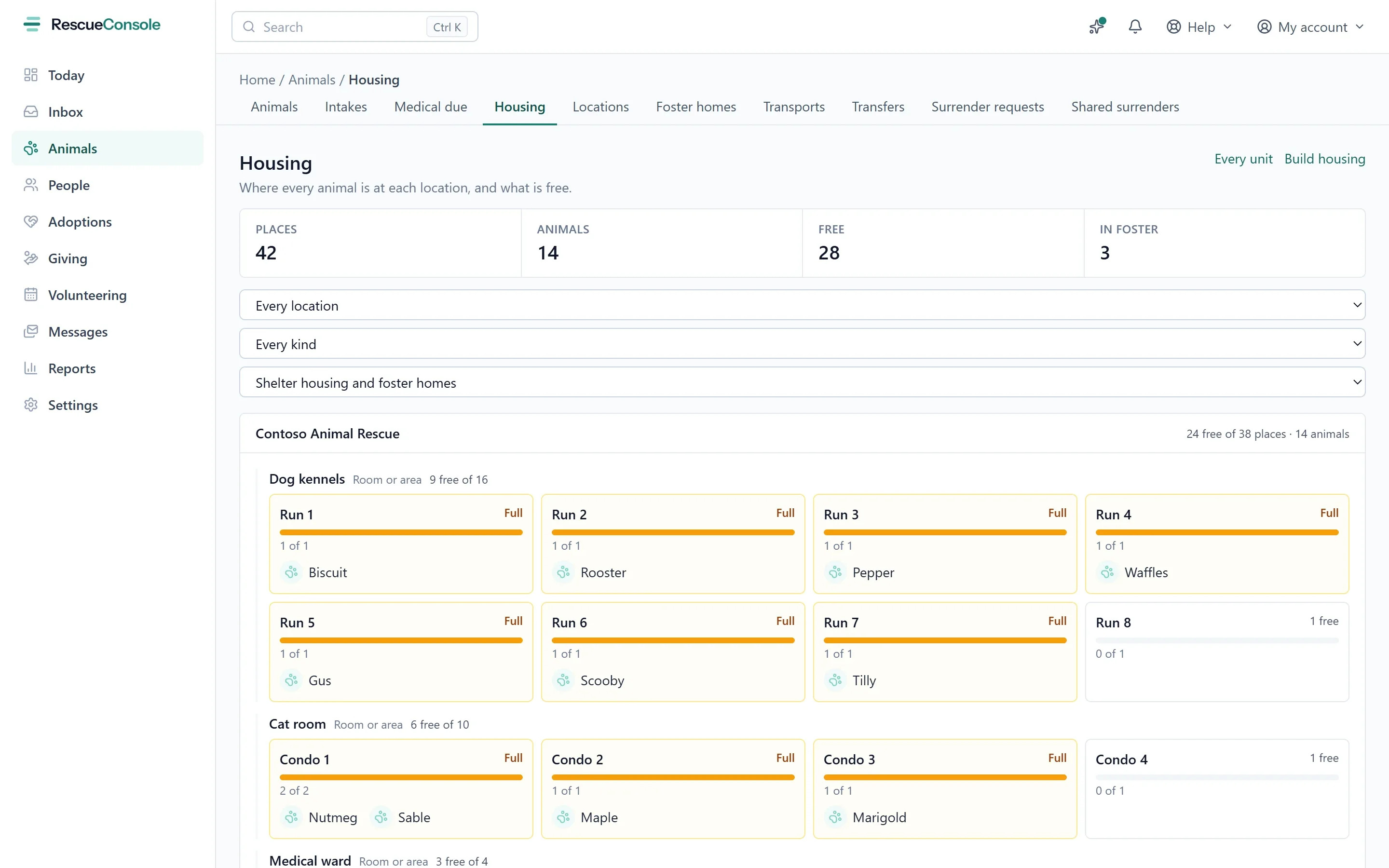Expand the Every location dropdown

tap(802, 305)
